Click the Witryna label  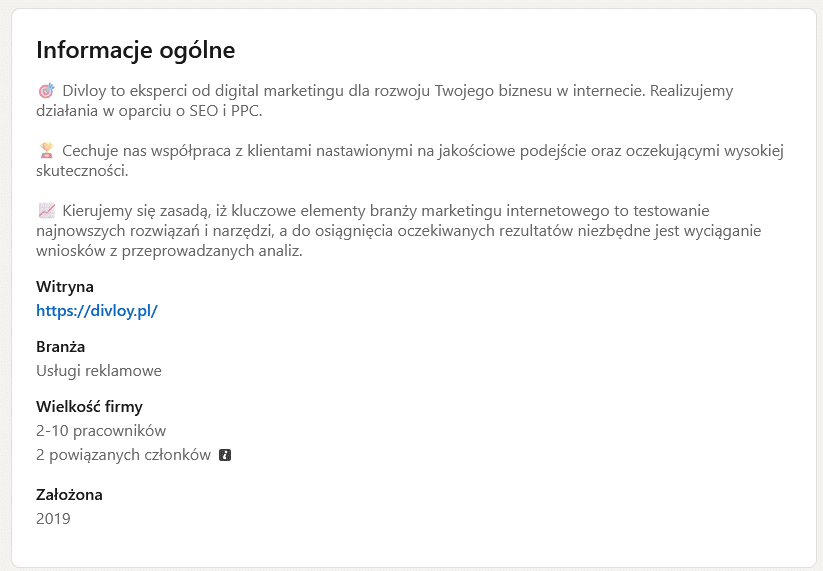[65, 287]
